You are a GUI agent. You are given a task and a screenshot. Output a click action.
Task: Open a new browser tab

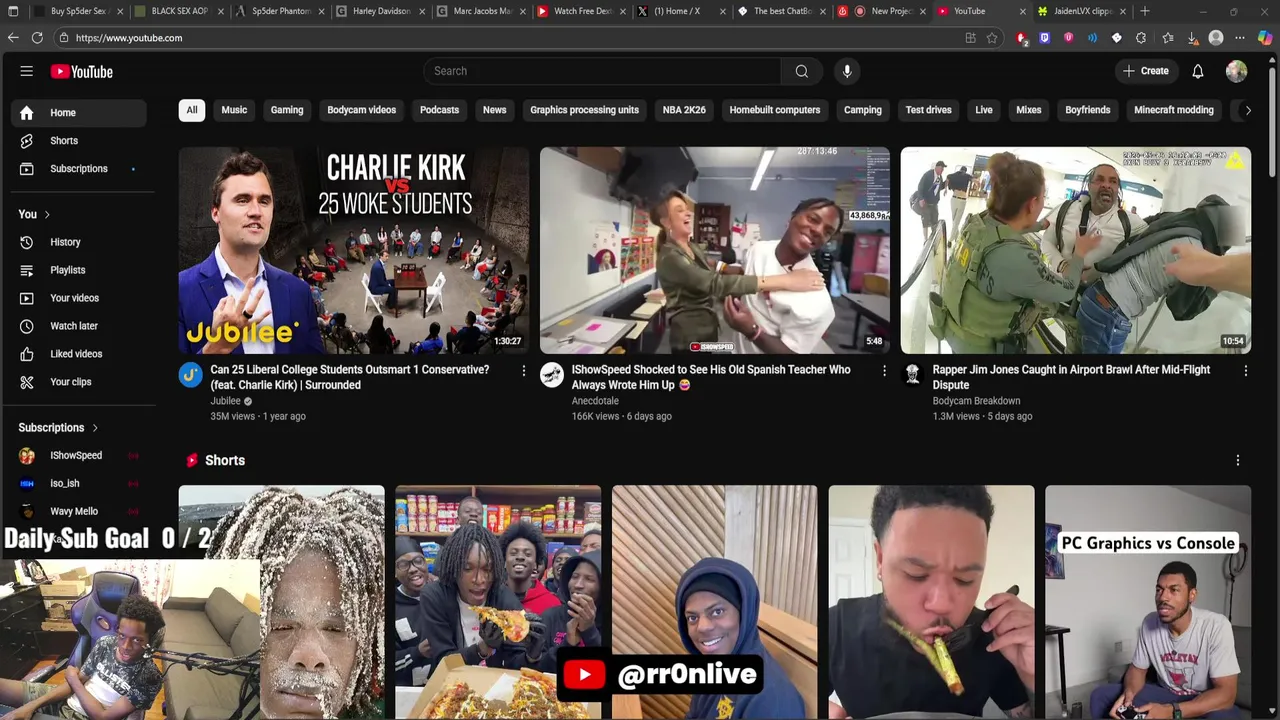(1145, 11)
